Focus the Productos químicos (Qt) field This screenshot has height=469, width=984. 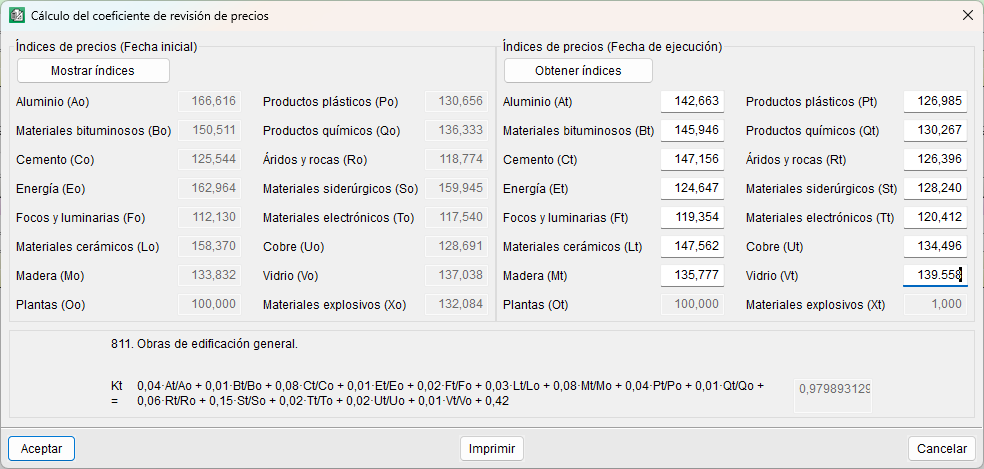click(x=935, y=131)
